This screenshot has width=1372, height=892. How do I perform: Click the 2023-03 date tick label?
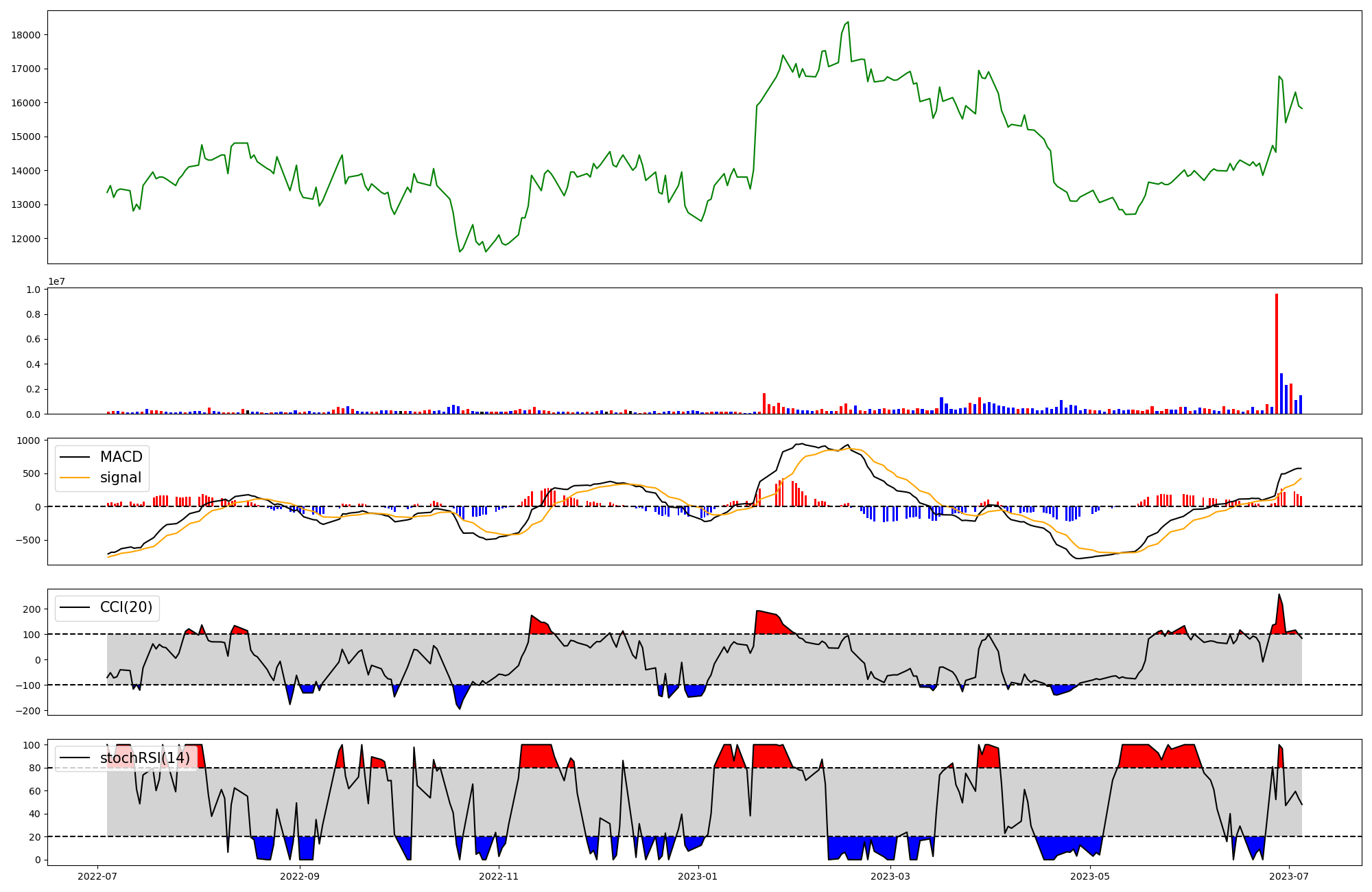890,876
